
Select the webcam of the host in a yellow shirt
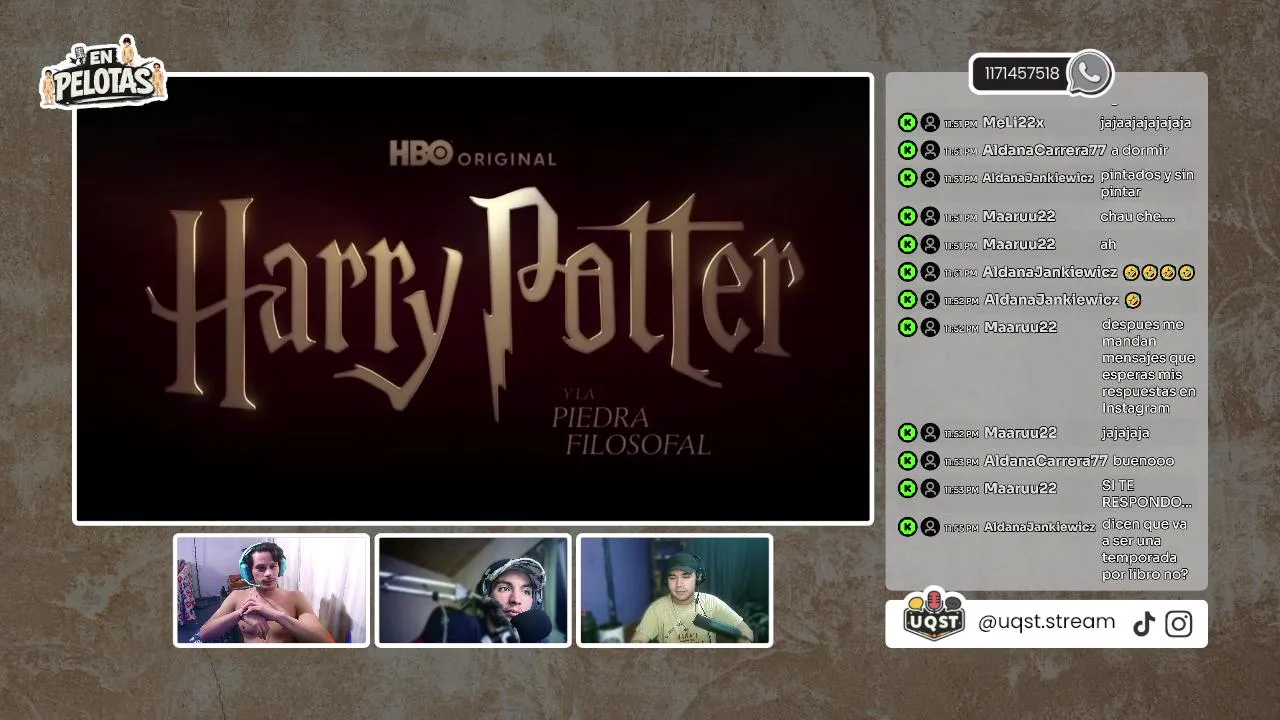coord(675,590)
